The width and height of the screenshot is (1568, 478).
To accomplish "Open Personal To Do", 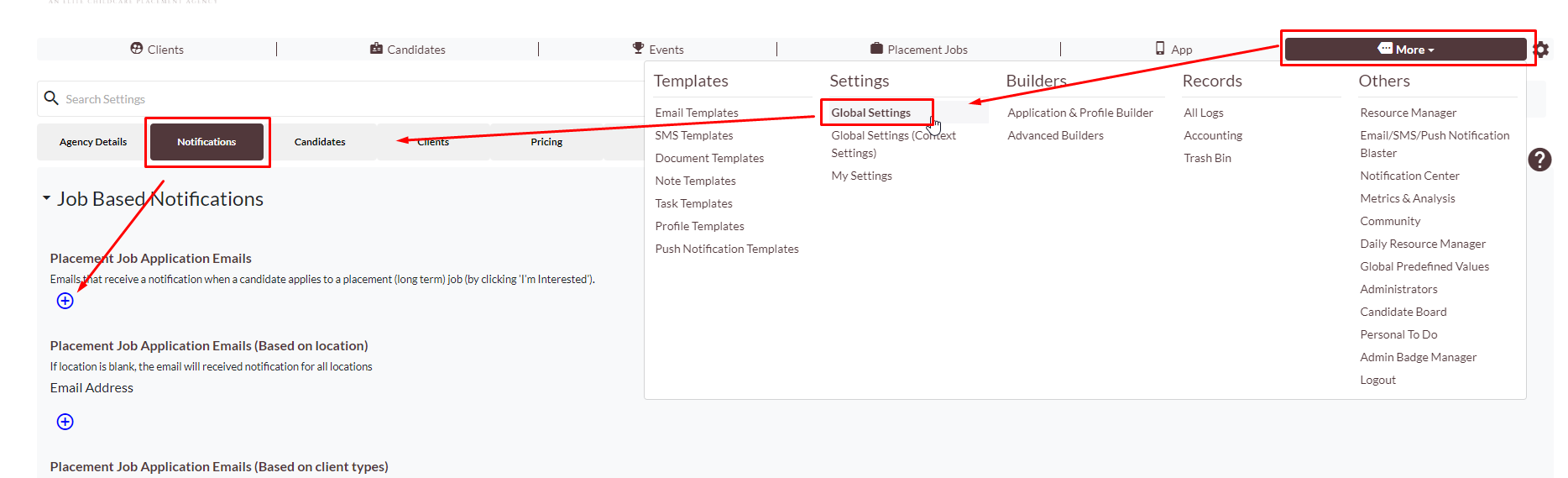I will tap(1398, 334).
